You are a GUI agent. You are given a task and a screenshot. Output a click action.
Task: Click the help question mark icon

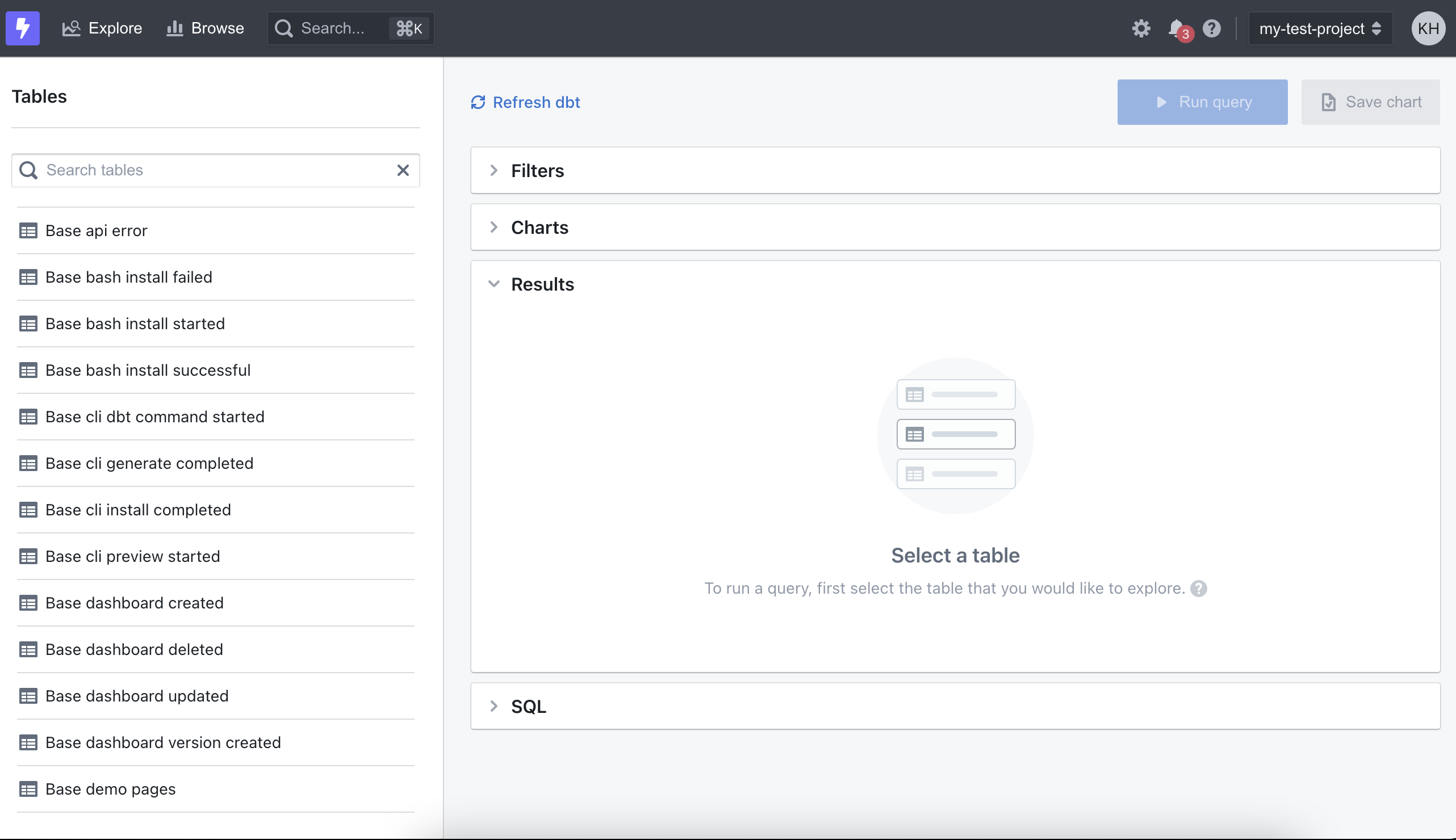click(x=1211, y=28)
